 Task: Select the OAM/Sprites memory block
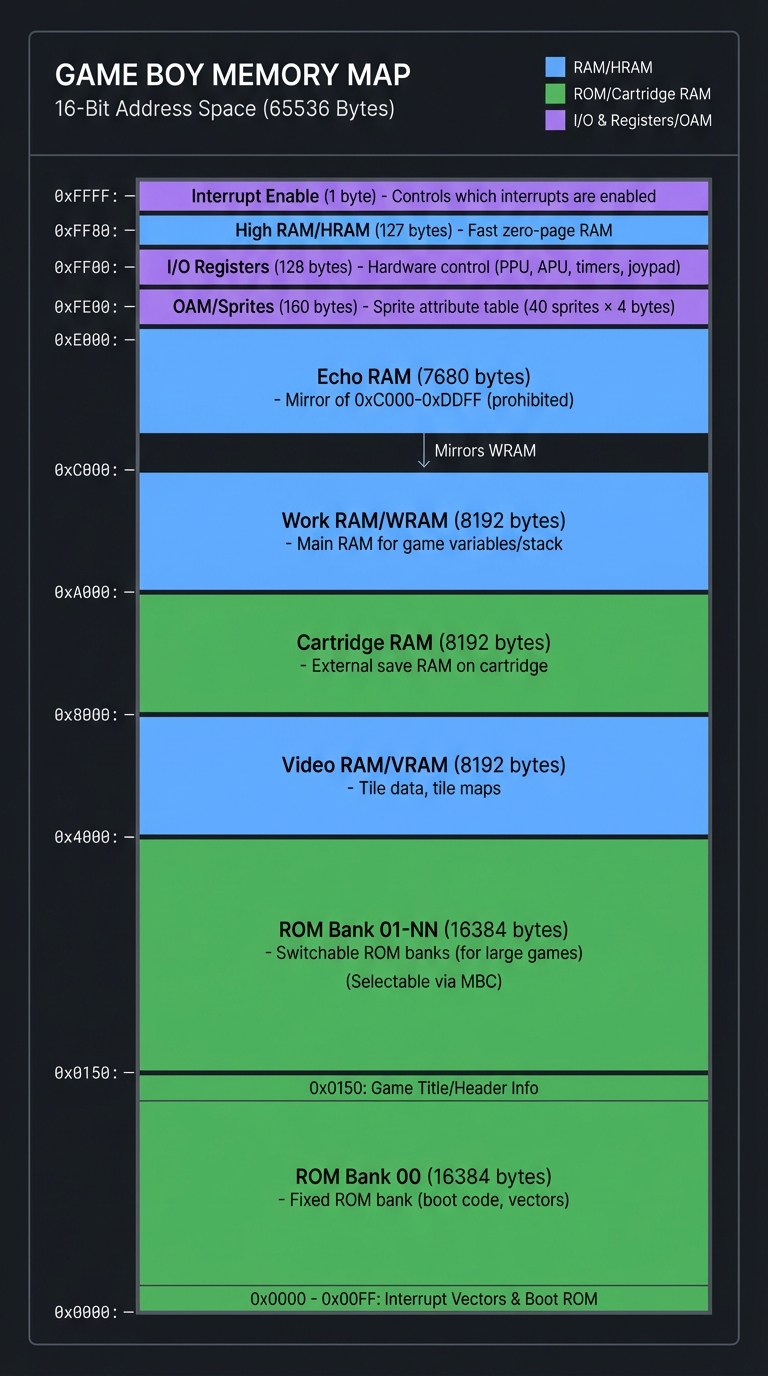423,307
